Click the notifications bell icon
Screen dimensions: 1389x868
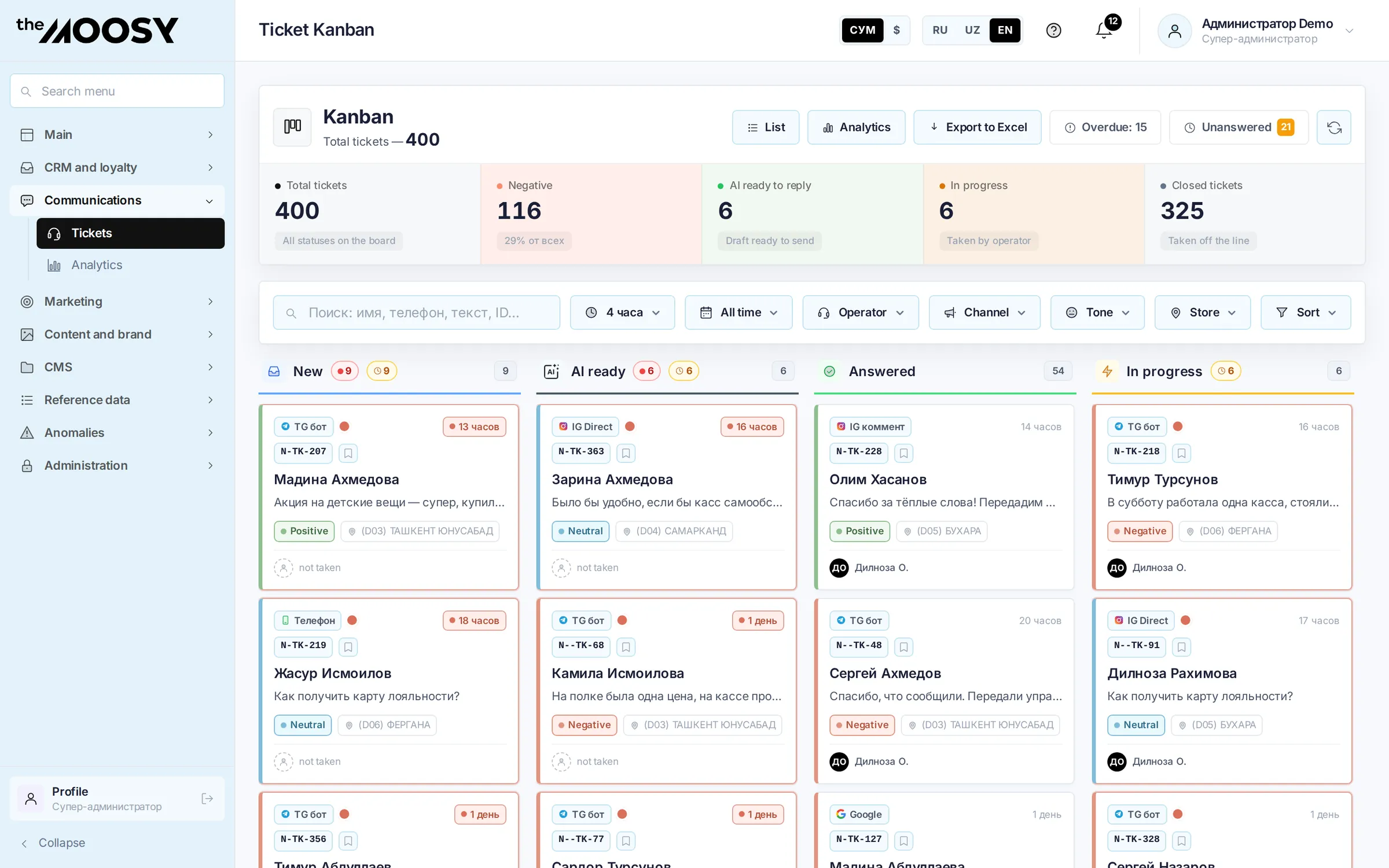[1104, 30]
